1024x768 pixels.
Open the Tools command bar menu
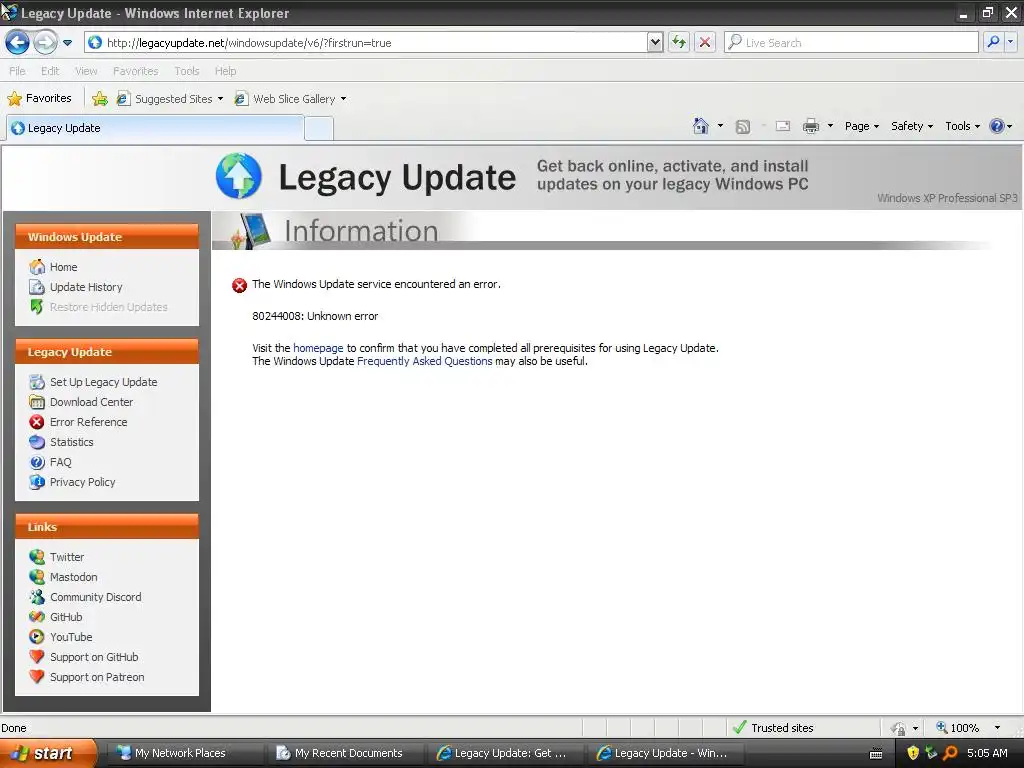(x=962, y=126)
